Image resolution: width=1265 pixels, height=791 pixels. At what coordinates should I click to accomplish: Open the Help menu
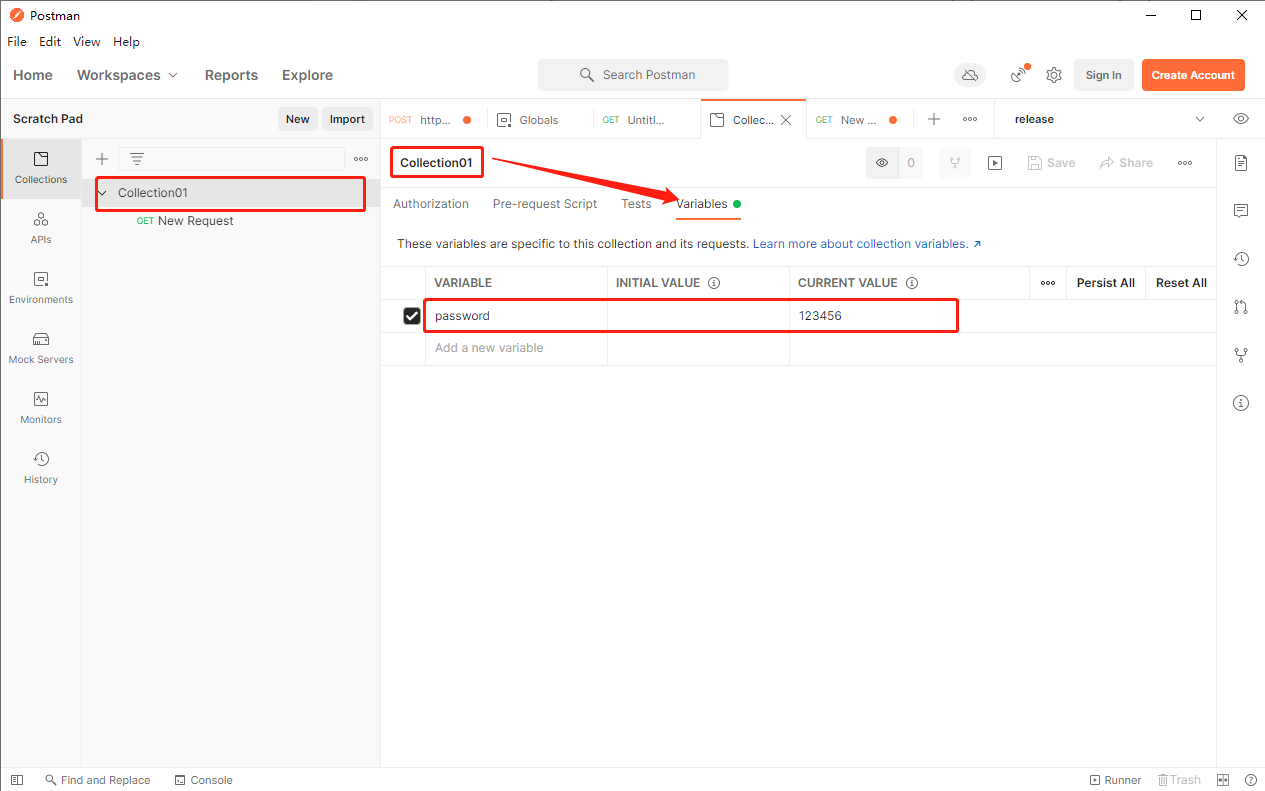click(126, 42)
